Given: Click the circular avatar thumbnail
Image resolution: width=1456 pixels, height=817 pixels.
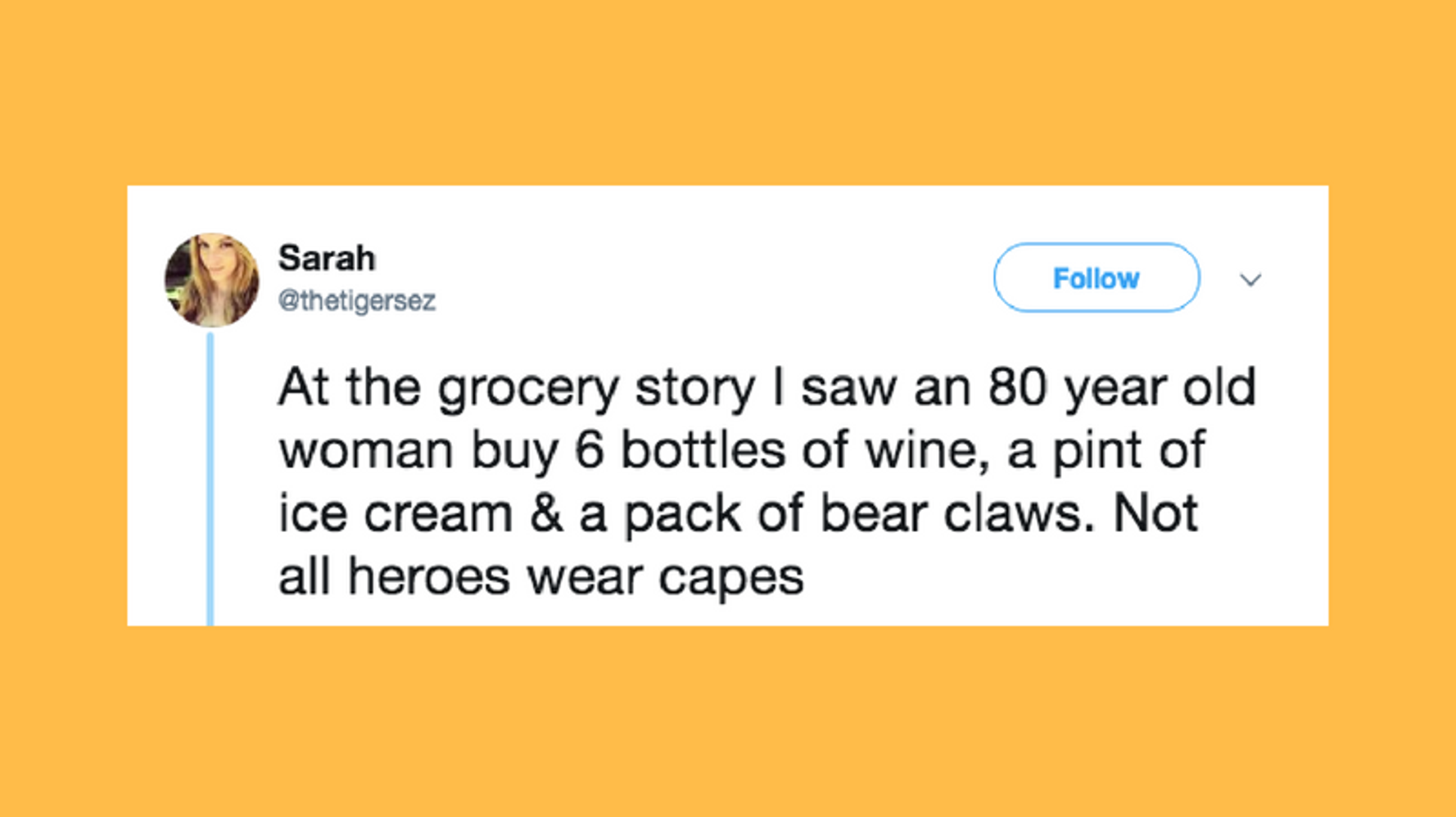Looking at the screenshot, I should coord(212,278).
